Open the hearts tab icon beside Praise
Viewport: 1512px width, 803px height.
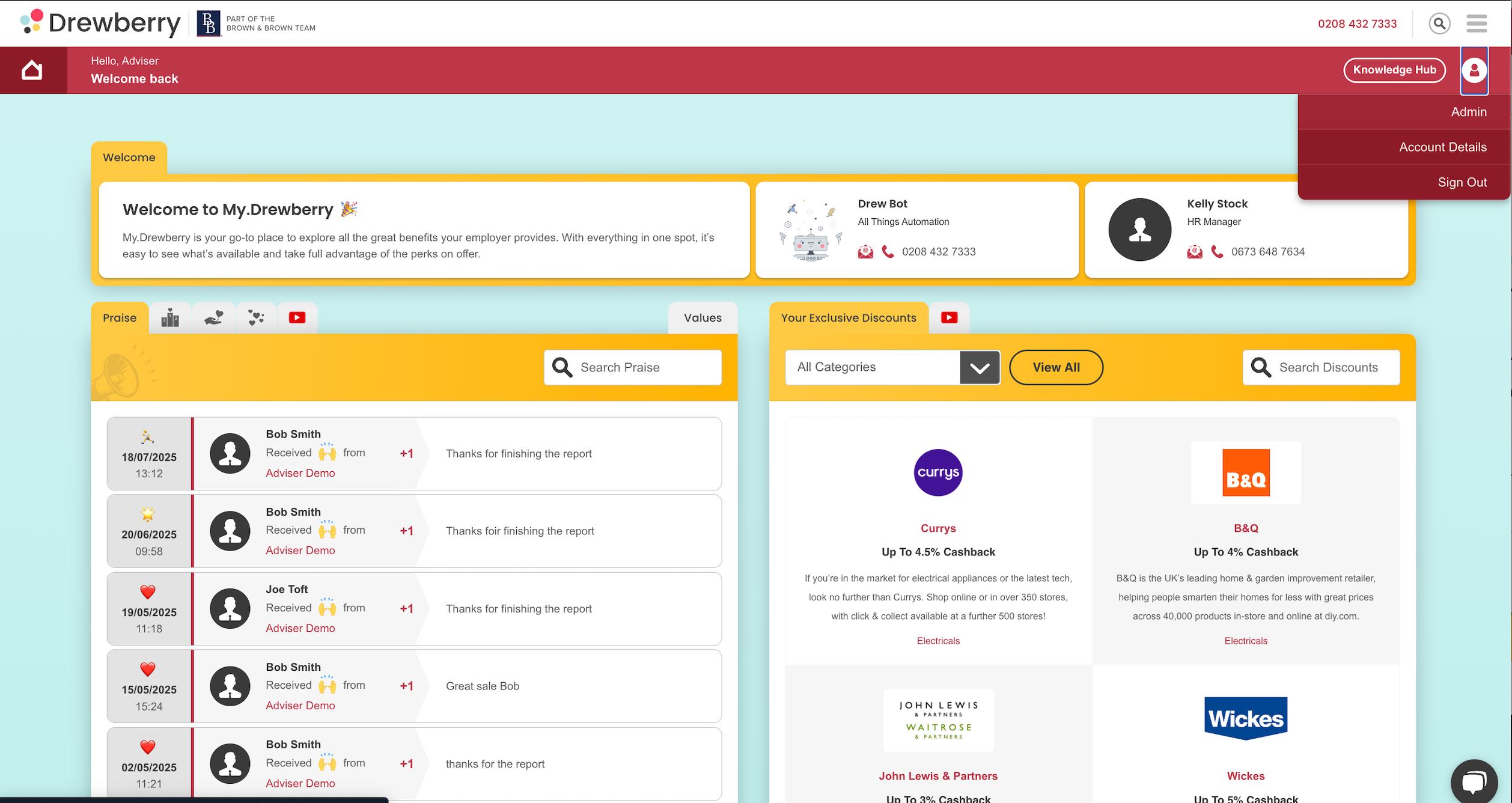[256, 318]
